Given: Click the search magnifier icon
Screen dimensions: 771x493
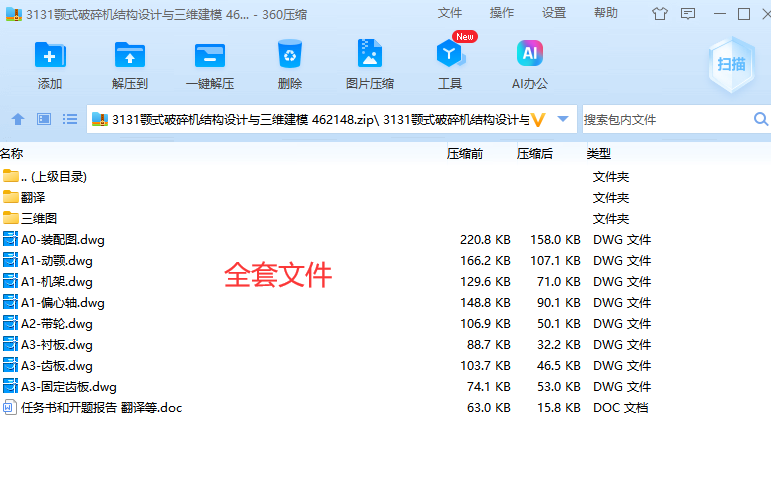Looking at the screenshot, I should [x=761, y=119].
